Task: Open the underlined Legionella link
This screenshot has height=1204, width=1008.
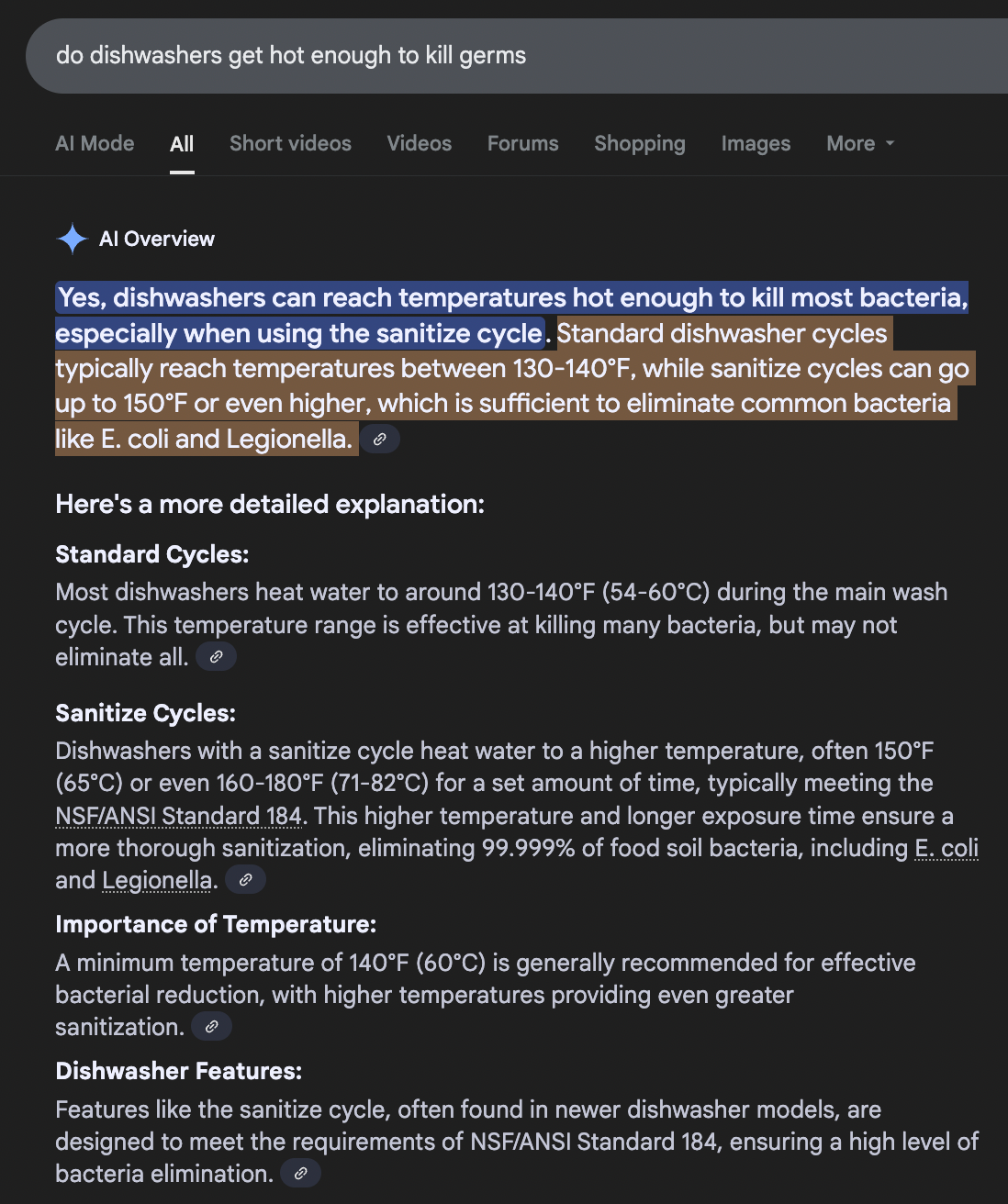Action: [157, 881]
